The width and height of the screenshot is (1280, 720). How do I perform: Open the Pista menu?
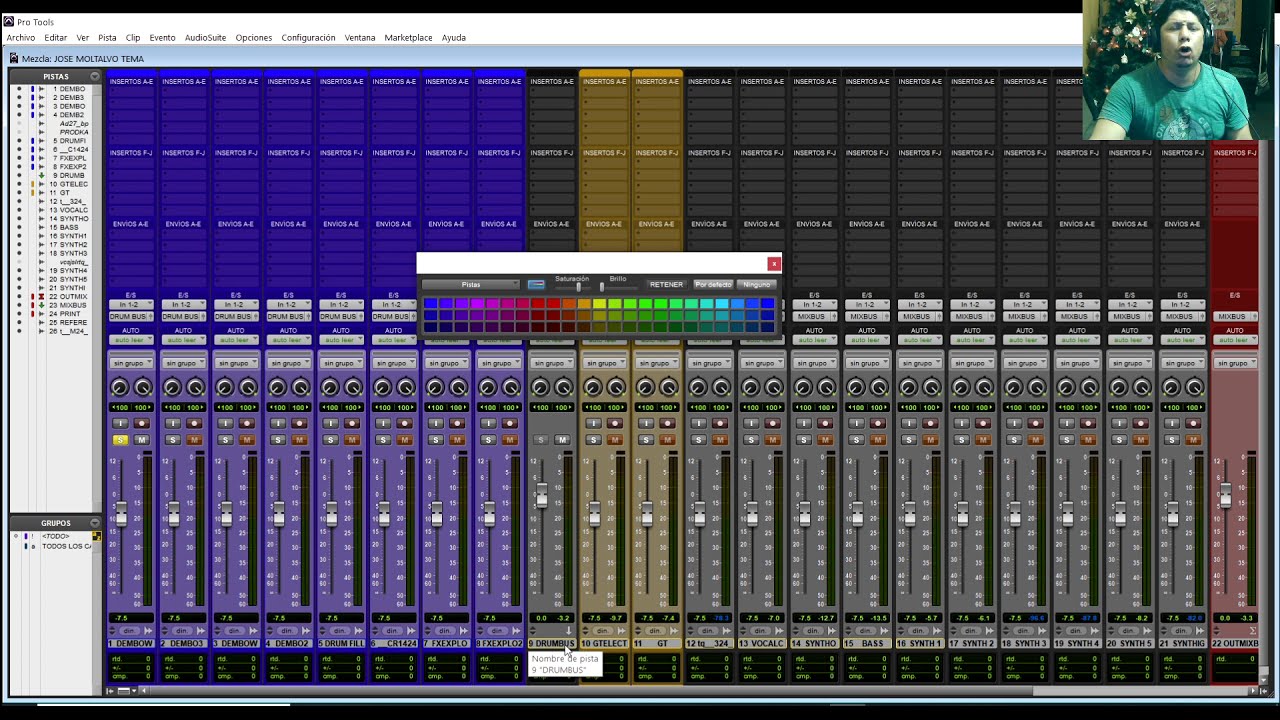point(107,38)
